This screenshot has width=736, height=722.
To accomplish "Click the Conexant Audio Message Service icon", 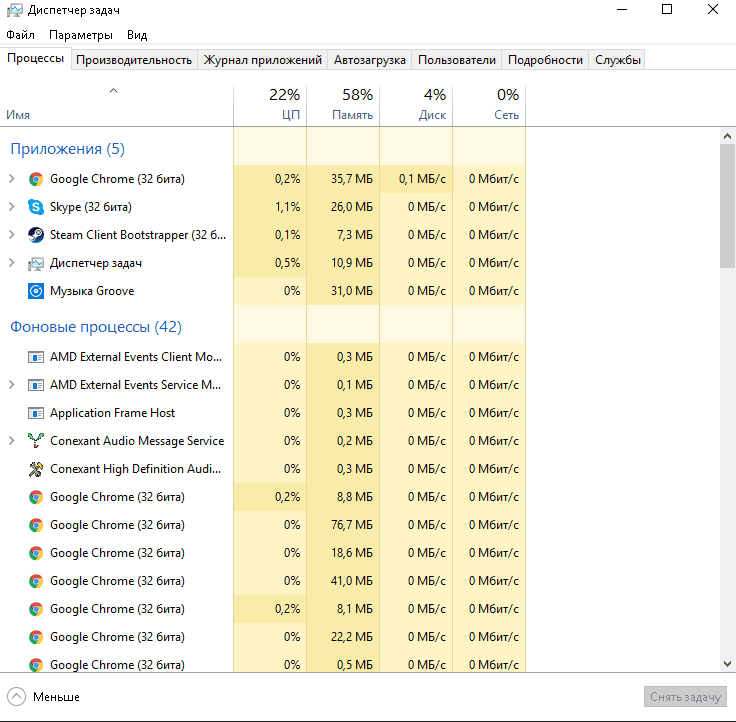I will tap(36, 441).
